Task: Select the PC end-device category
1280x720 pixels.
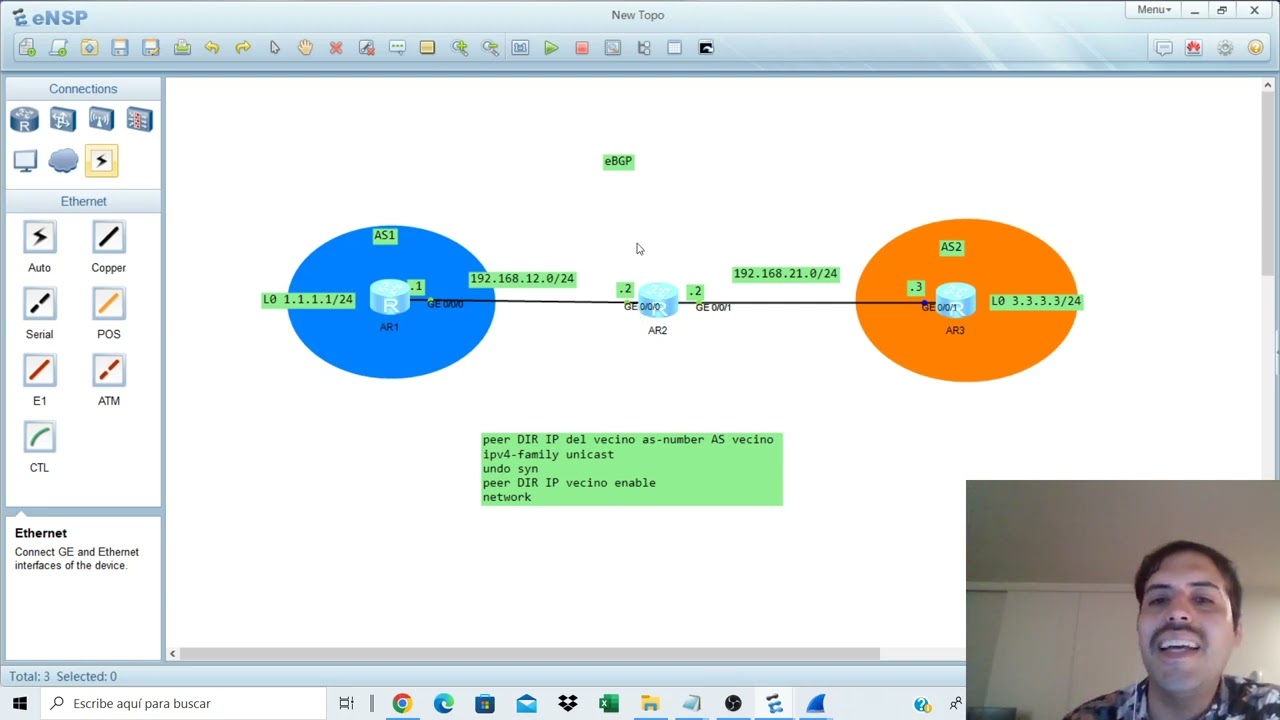Action: click(24, 160)
